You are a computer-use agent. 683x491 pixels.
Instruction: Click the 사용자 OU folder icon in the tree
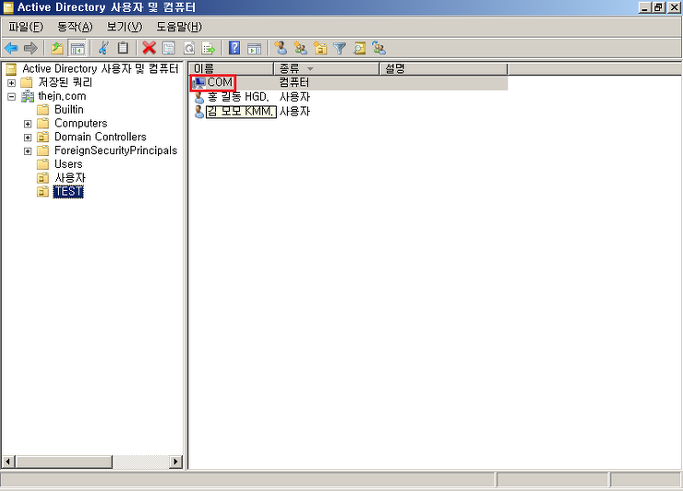pos(43,178)
